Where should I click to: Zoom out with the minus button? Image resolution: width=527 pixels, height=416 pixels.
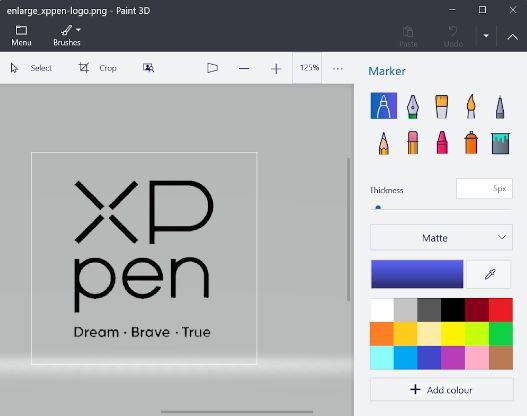[x=244, y=69]
